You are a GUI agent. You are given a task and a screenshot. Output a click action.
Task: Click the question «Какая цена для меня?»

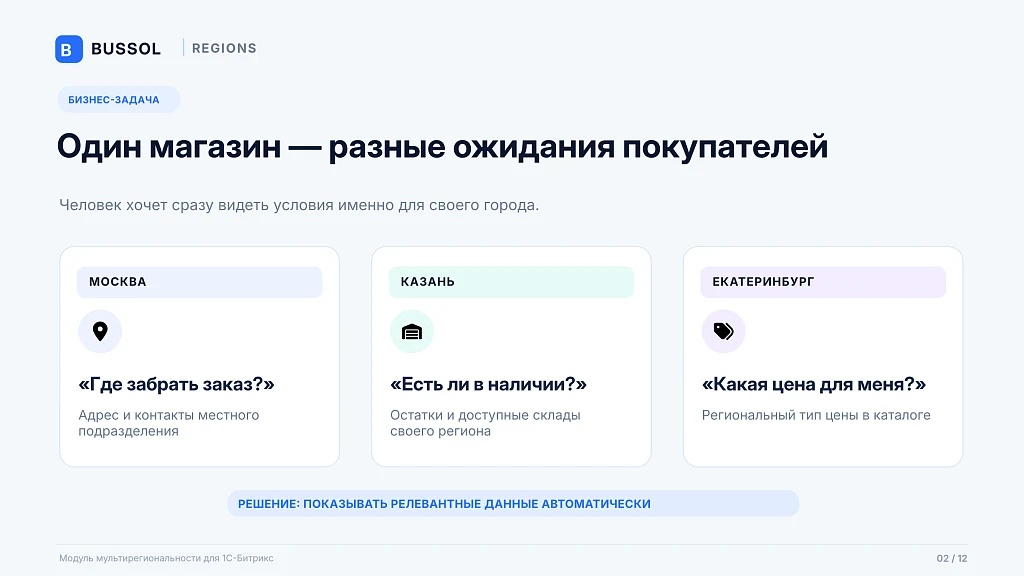click(x=814, y=384)
